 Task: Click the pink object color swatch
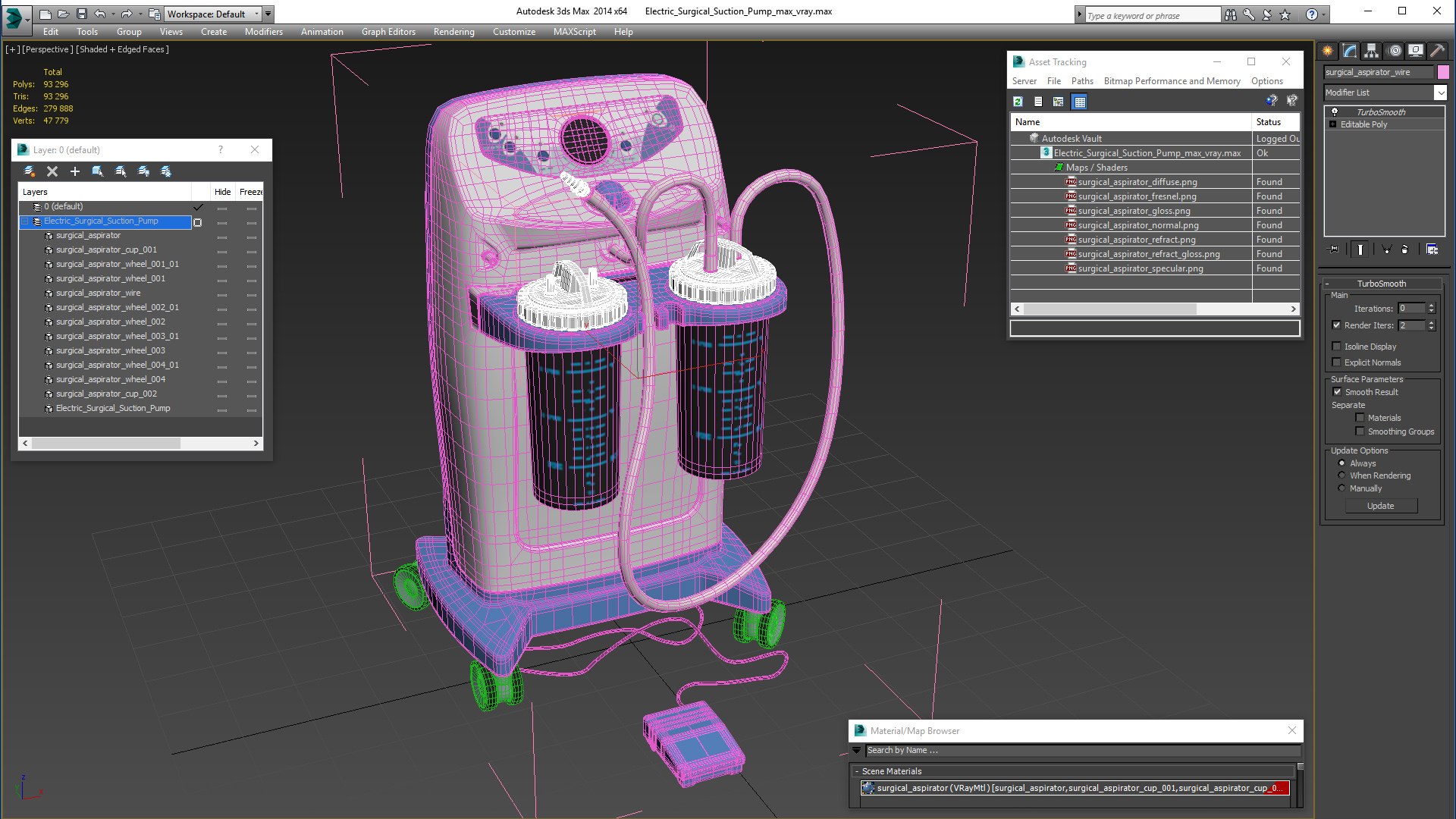pyautogui.click(x=1443, y=72)
